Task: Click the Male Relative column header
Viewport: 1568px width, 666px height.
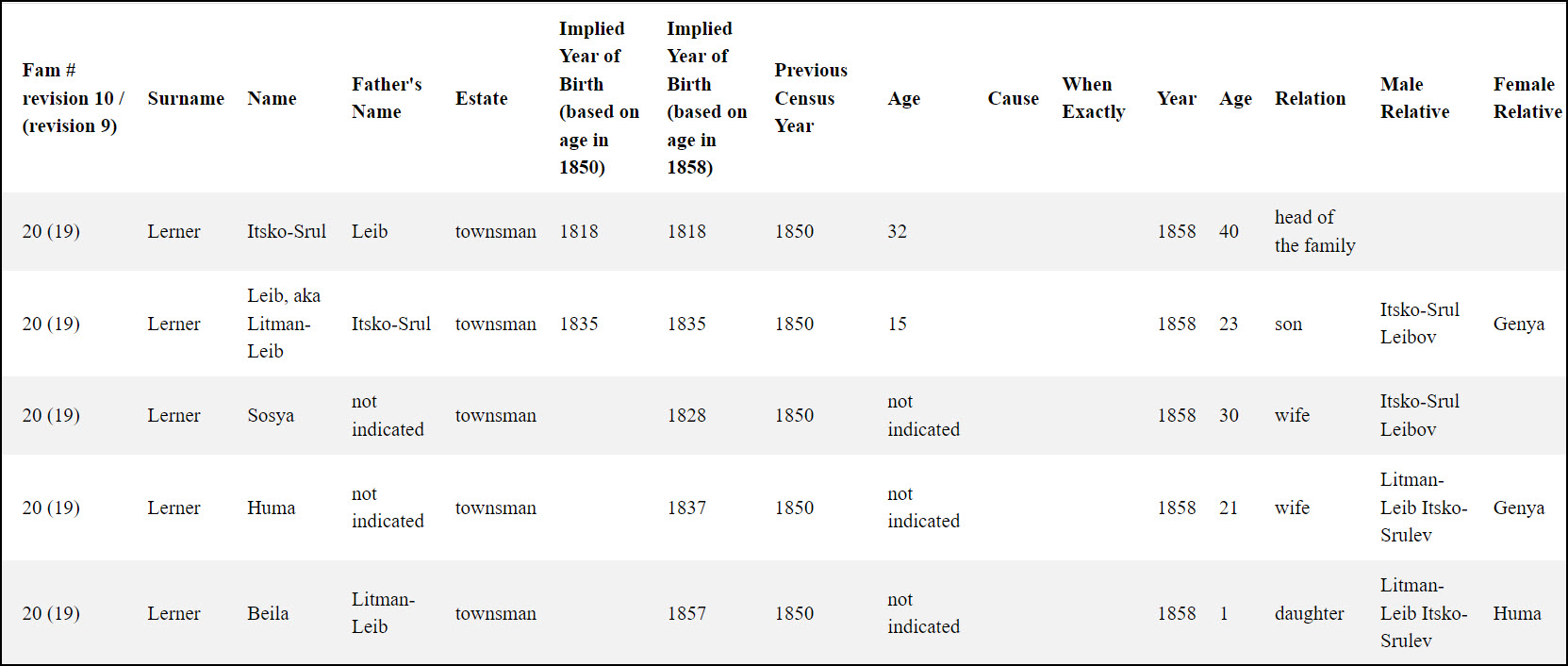Action: (1414, 98)
